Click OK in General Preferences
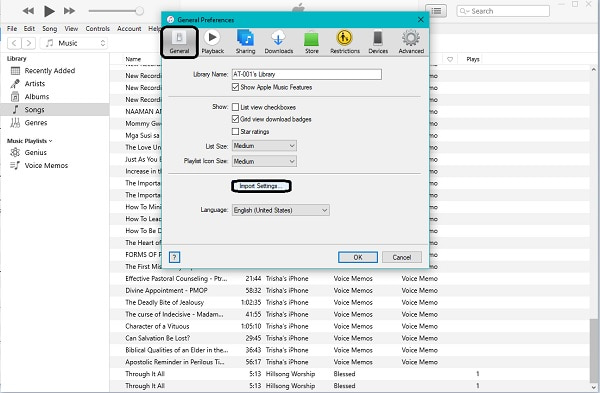 [x=358, y=257]
